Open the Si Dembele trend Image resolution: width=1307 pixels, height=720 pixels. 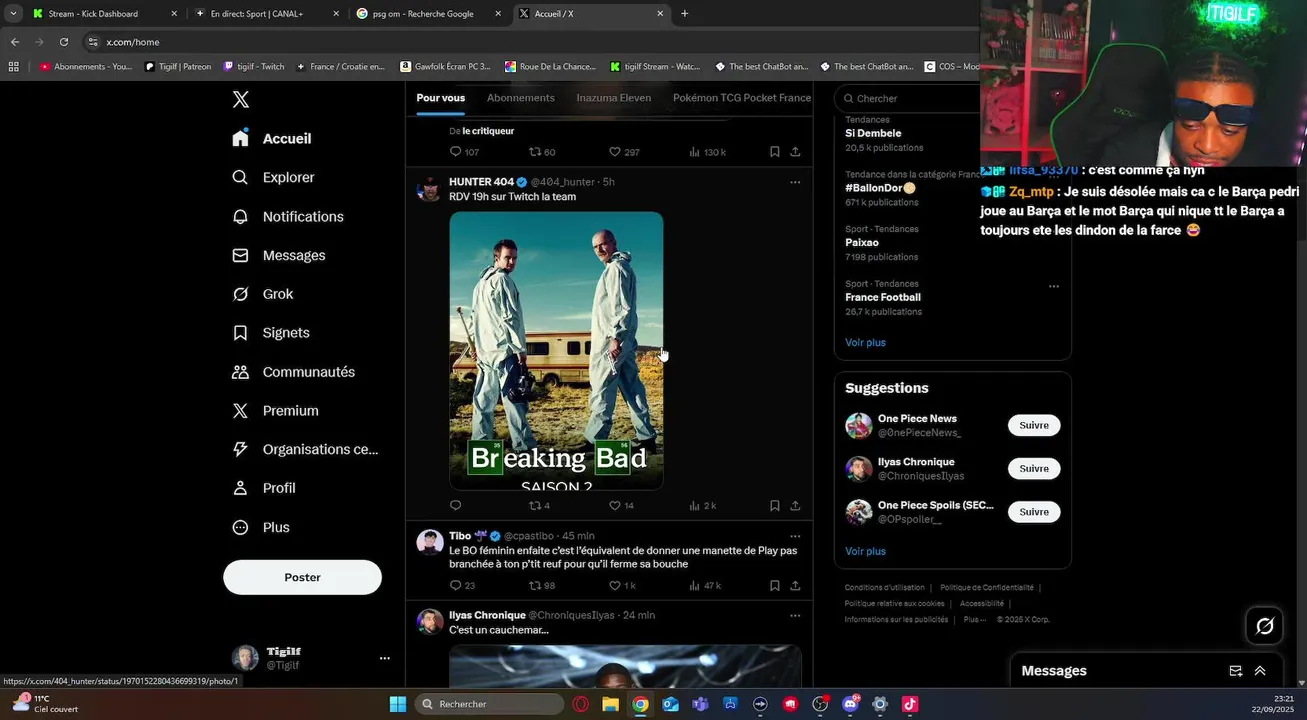873,133
